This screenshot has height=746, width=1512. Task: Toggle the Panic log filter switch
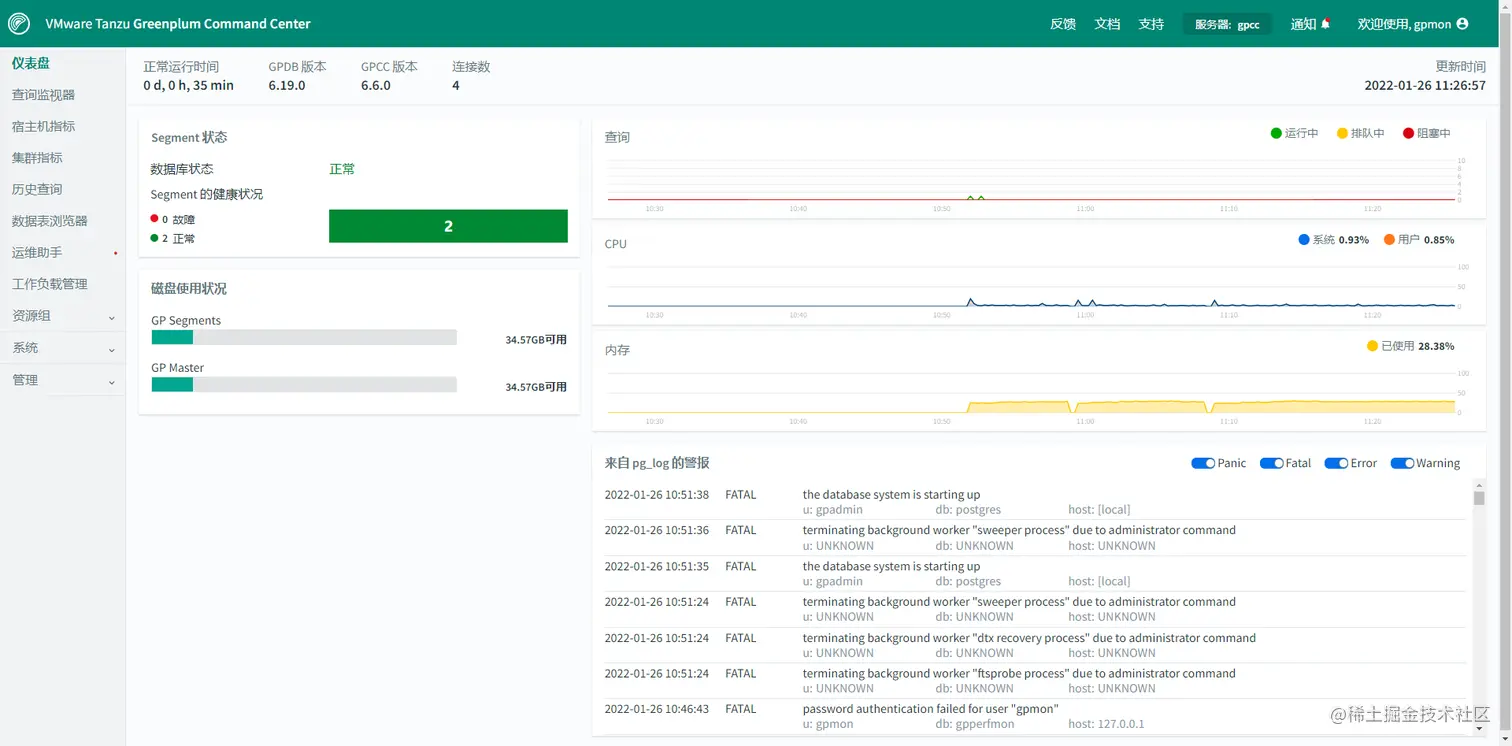coord(1203,463)
